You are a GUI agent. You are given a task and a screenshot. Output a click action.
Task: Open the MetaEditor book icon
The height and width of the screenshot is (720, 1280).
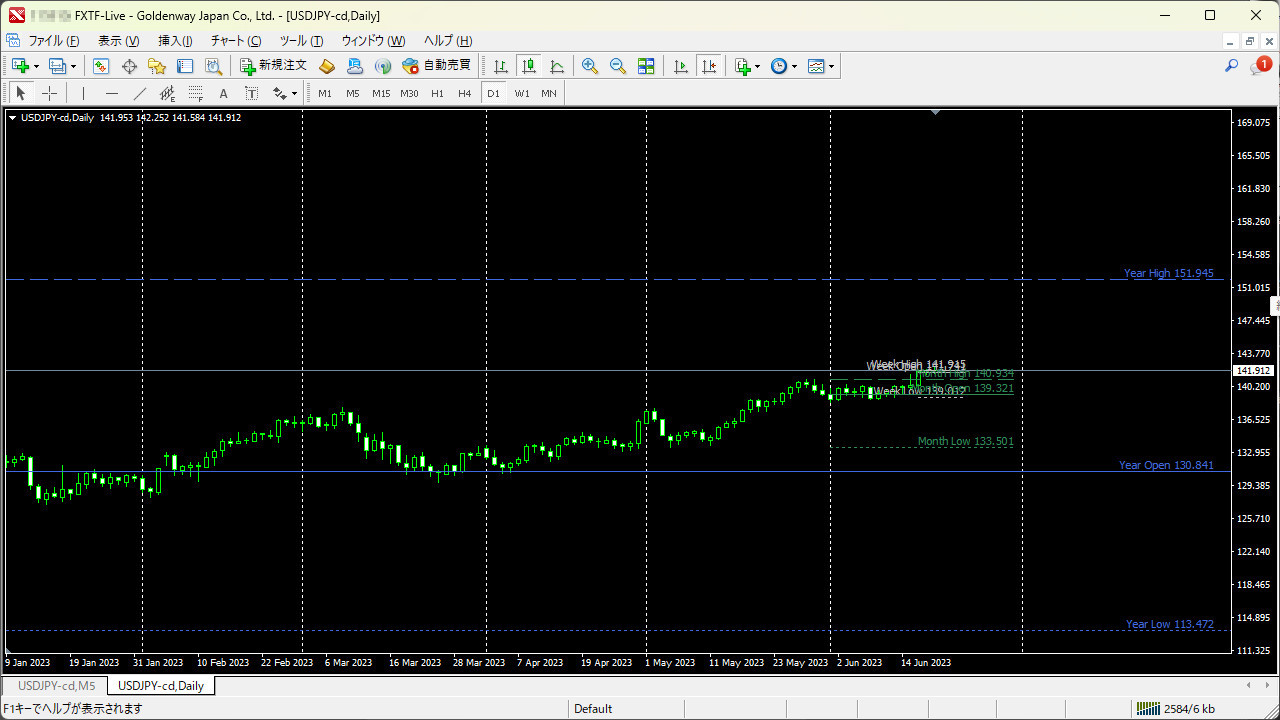(x=327, y=66)
